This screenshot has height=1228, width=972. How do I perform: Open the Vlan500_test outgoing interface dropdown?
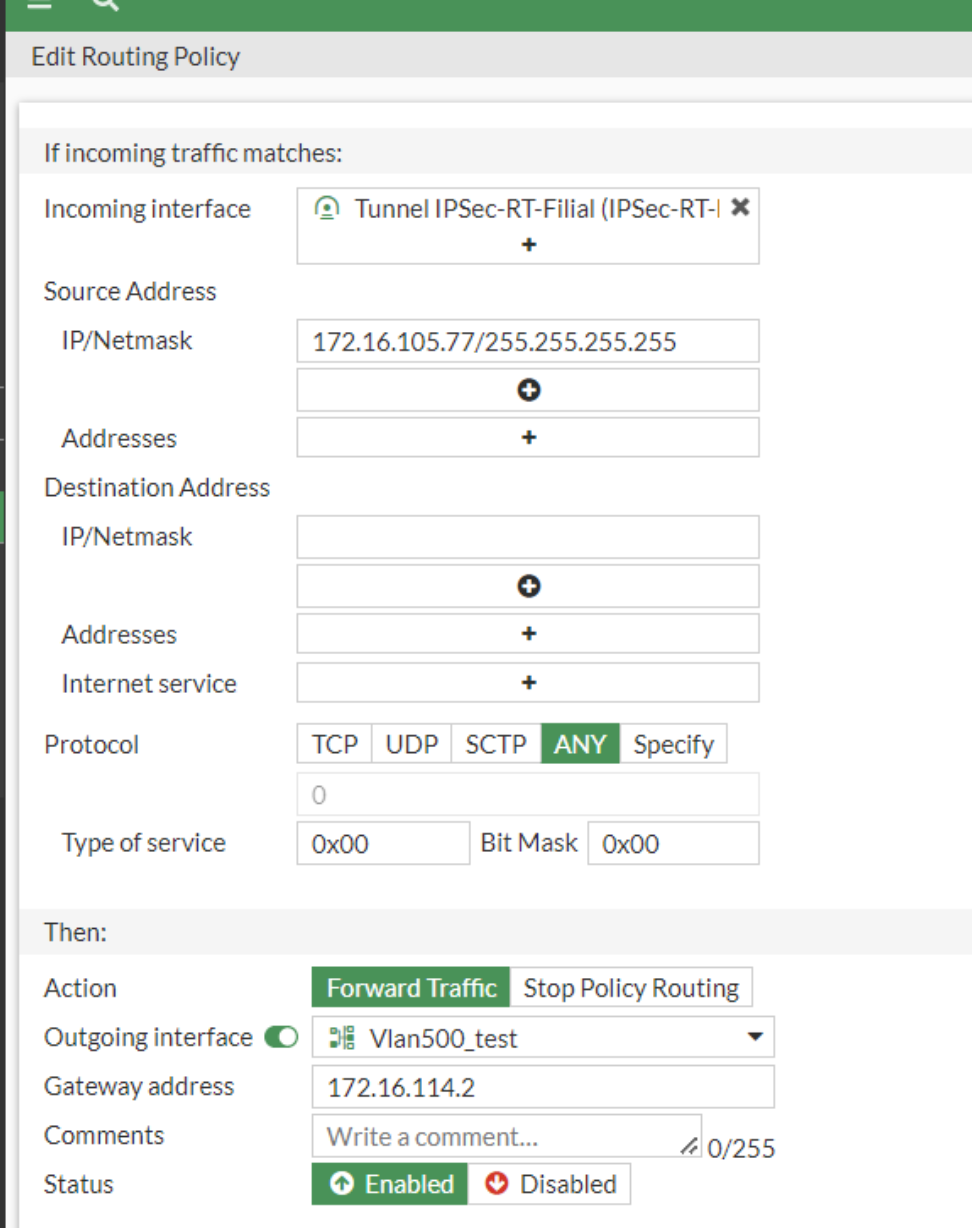tap(543, 1038)
